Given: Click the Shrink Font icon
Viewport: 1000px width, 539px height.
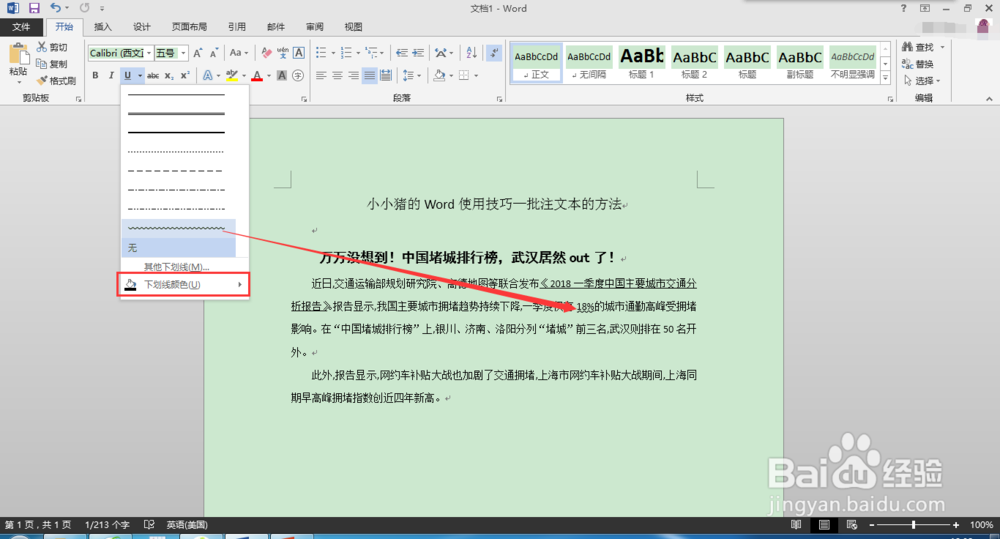Looking at the screenshot, I should [x=214, y=53].
